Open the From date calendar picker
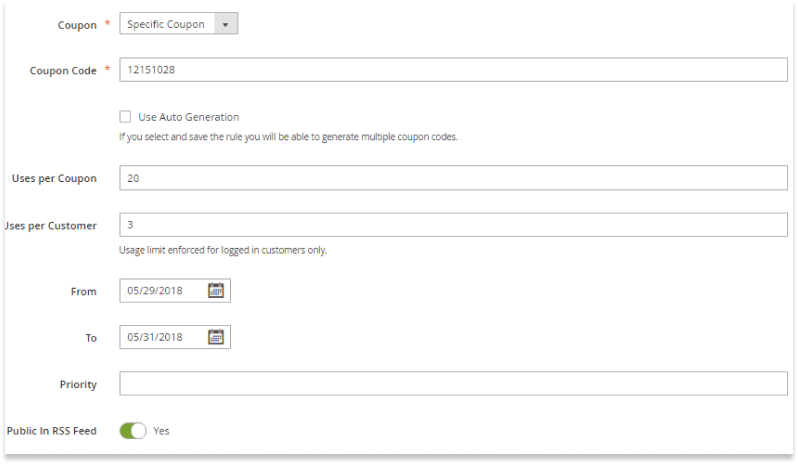 (216, 291)
